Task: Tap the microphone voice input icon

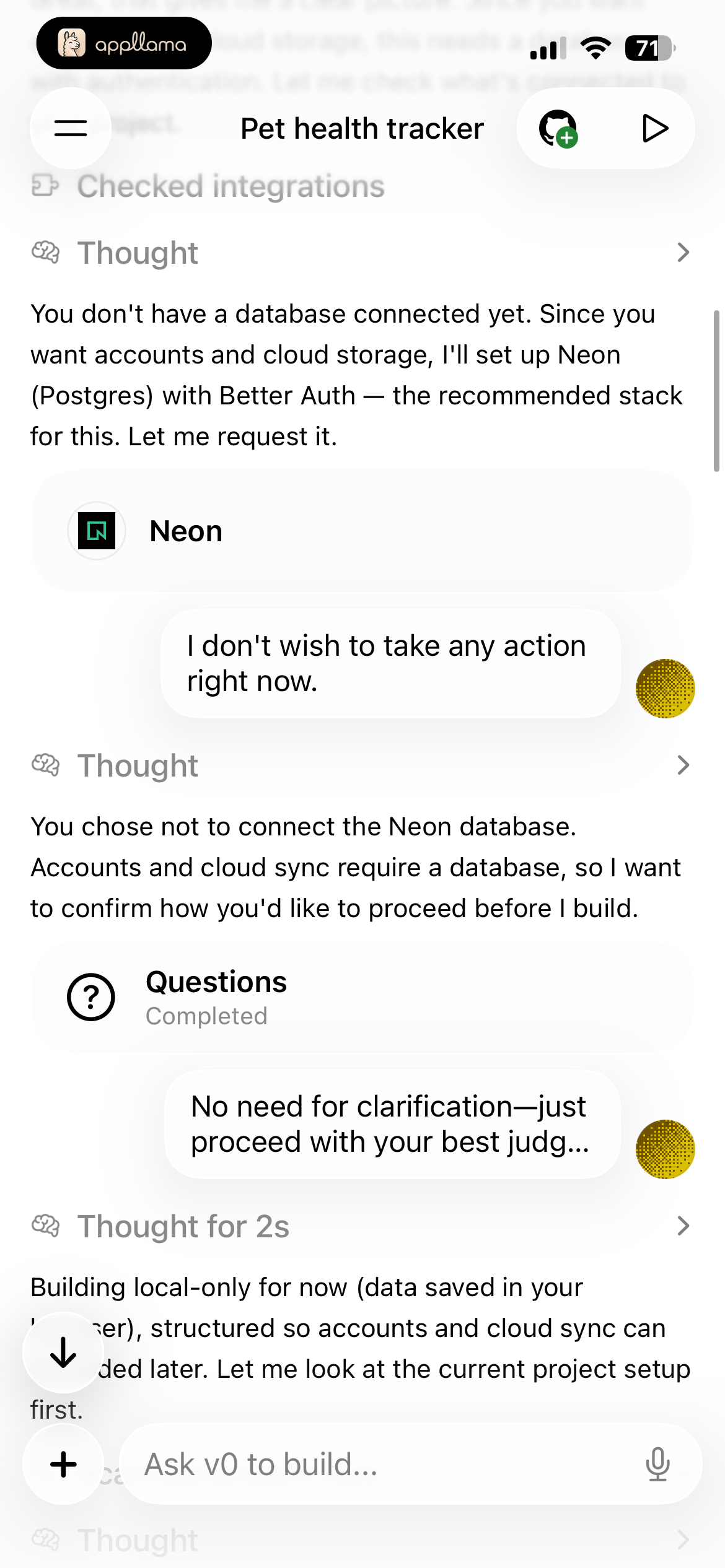Action: click(657, 1464)
